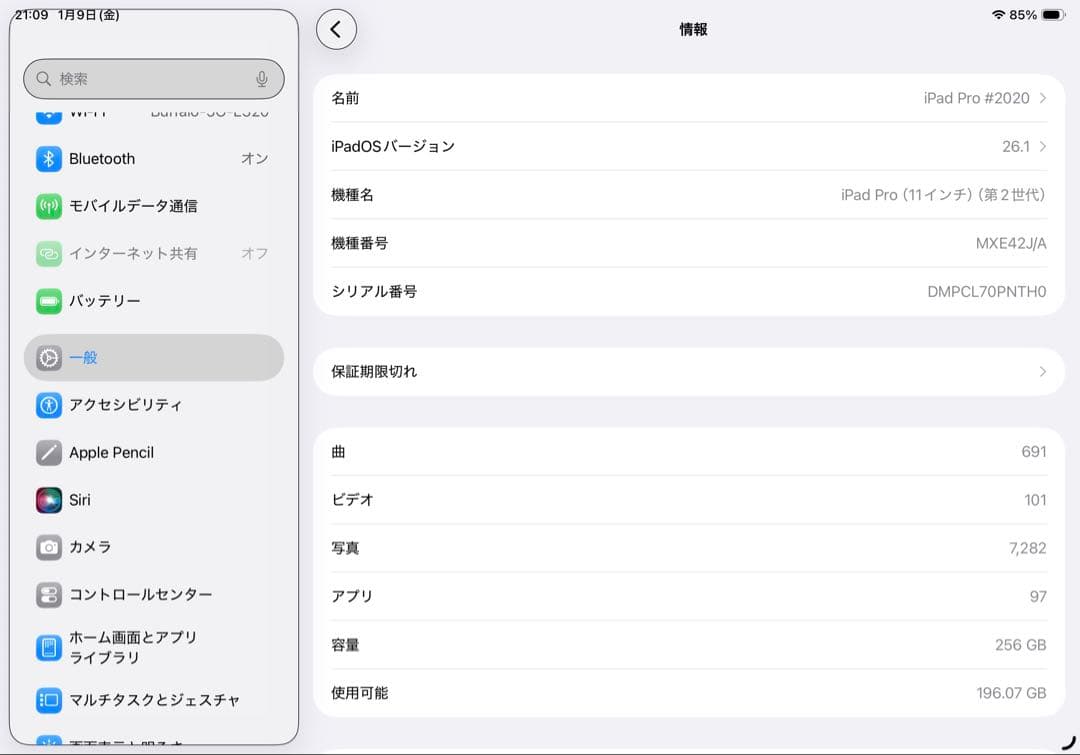Screen dimensions: 1080x755
Task: Tap the back chevron at the top left
Action: click(x=336, y=29)
